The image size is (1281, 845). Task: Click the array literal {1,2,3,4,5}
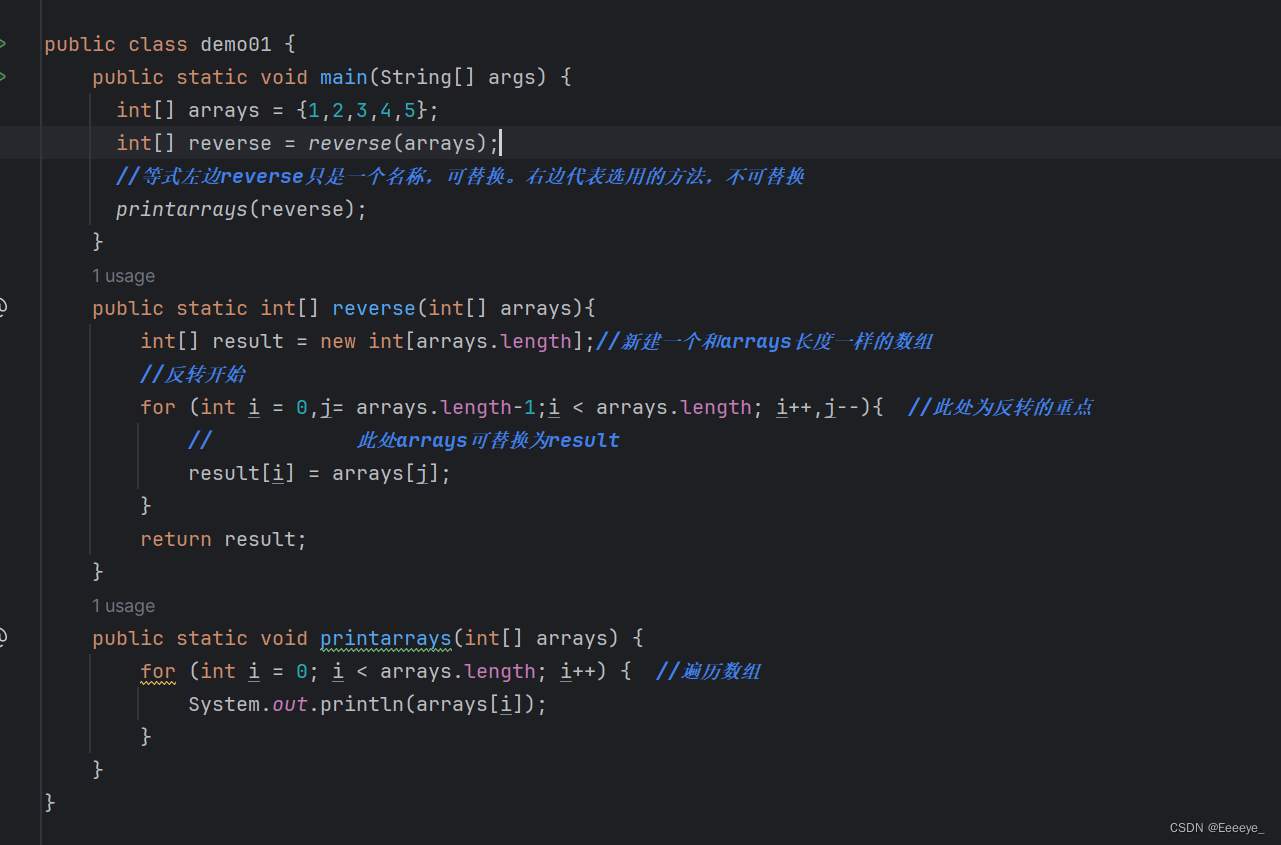pyautogui.click(x=362, y=110)
